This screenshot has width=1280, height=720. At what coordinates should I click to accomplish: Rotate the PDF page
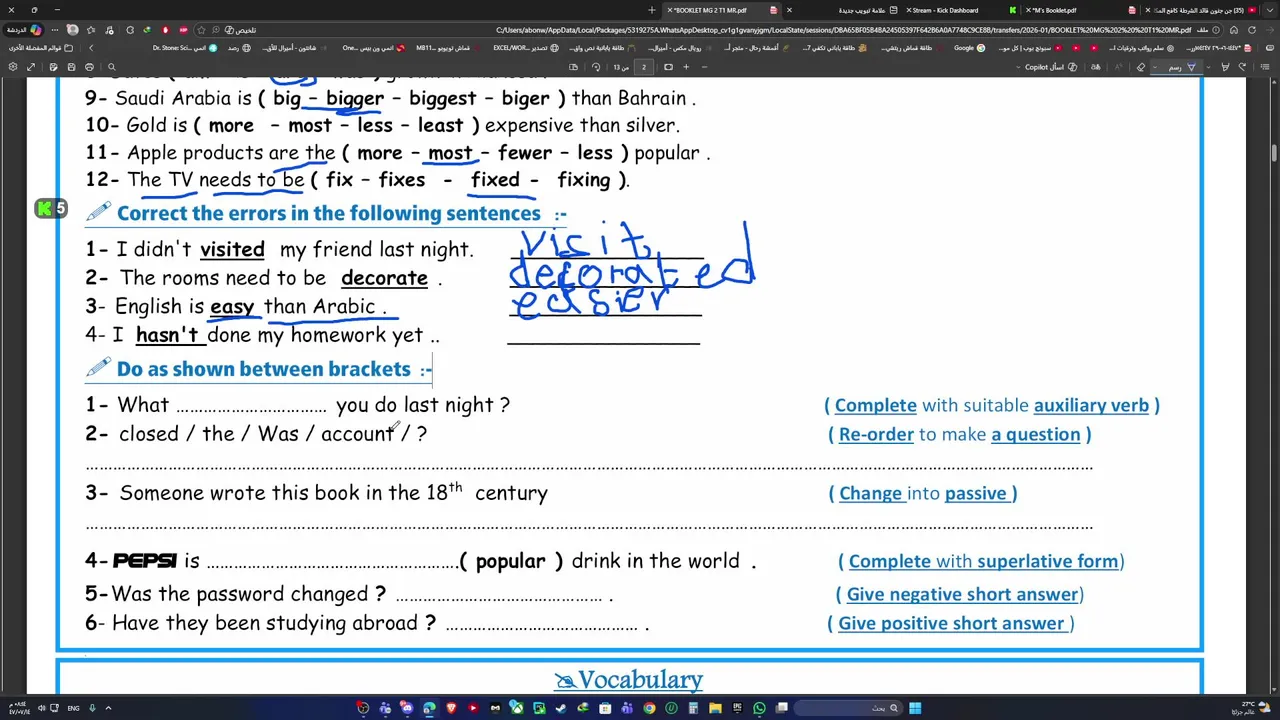click(596, 67)
